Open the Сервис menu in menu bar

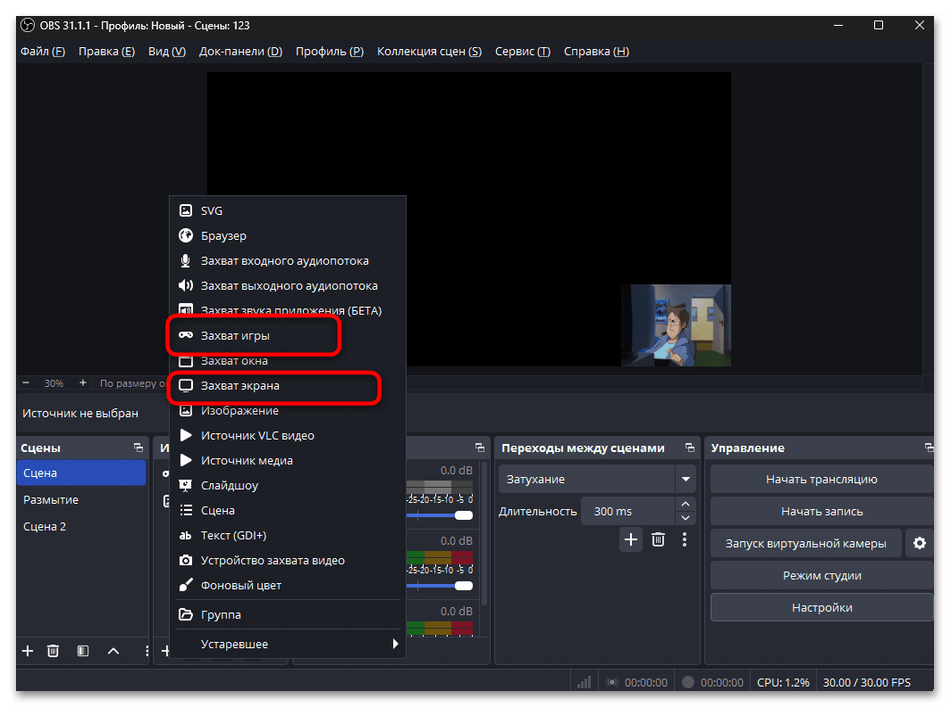pos(522,51)
